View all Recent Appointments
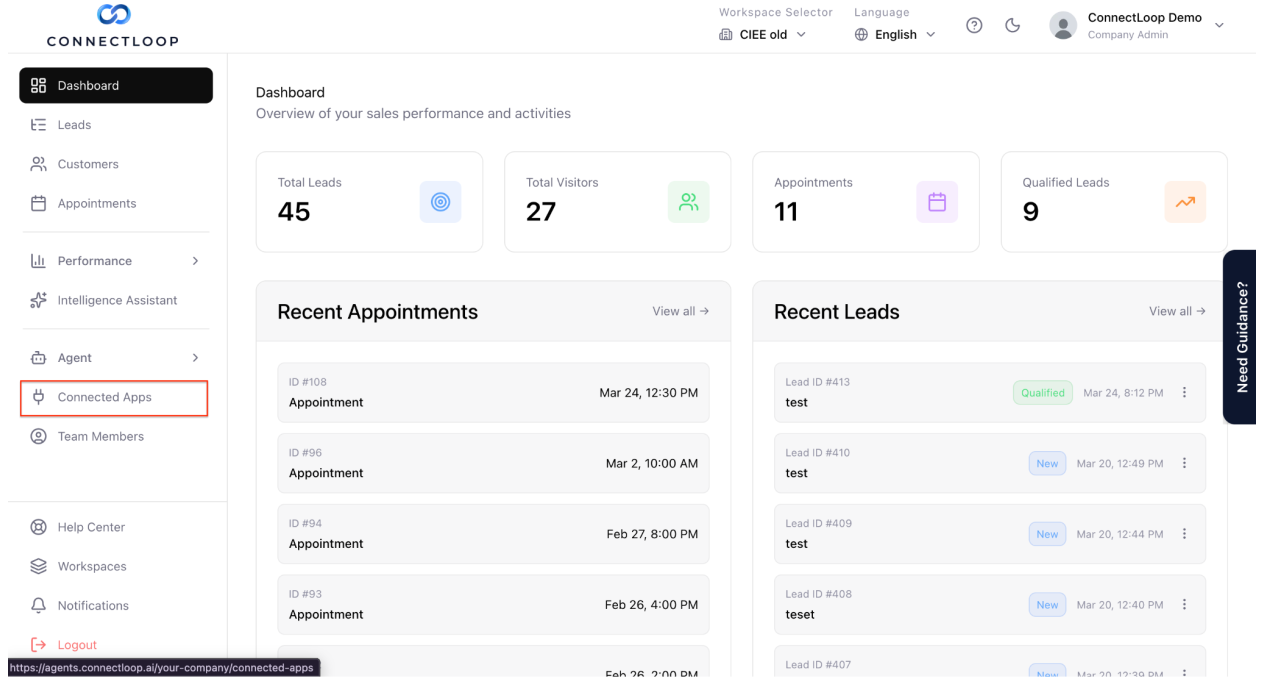The image size is (1262, 699). tap(681, 311)
